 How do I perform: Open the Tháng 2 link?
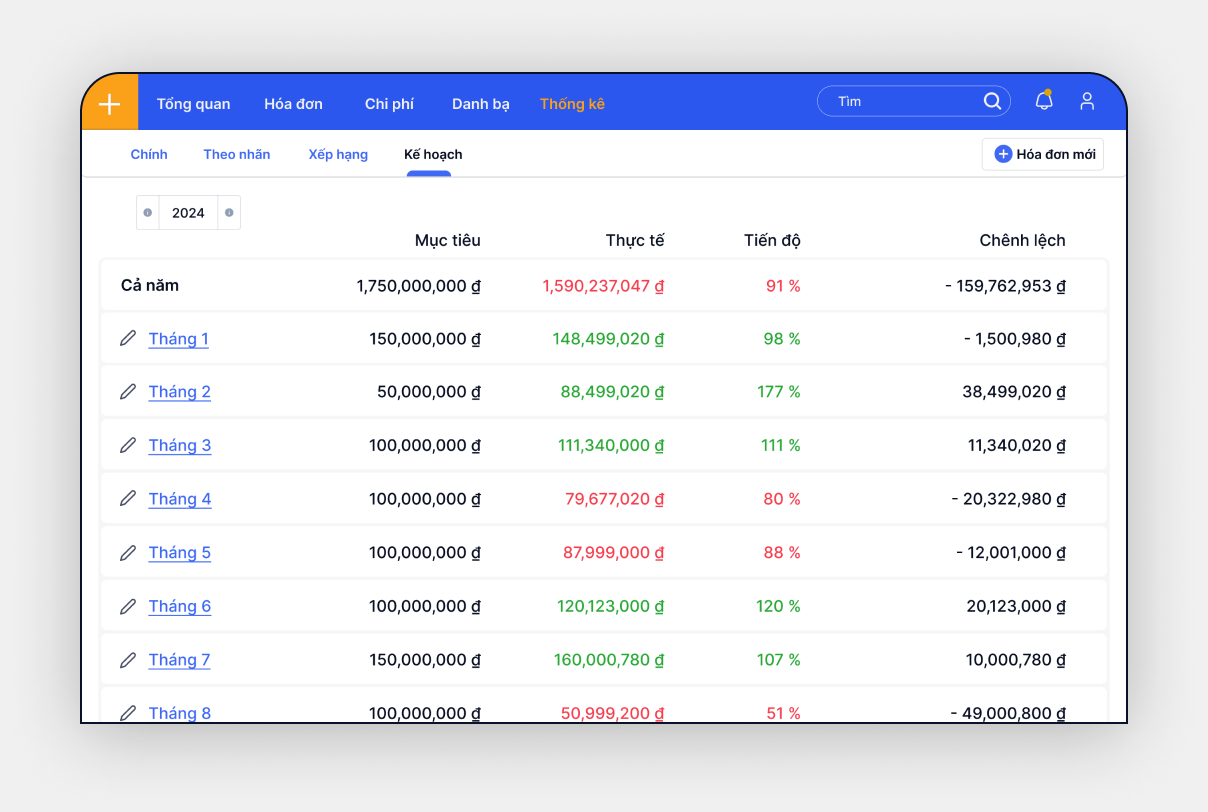(x=180, y=392)
